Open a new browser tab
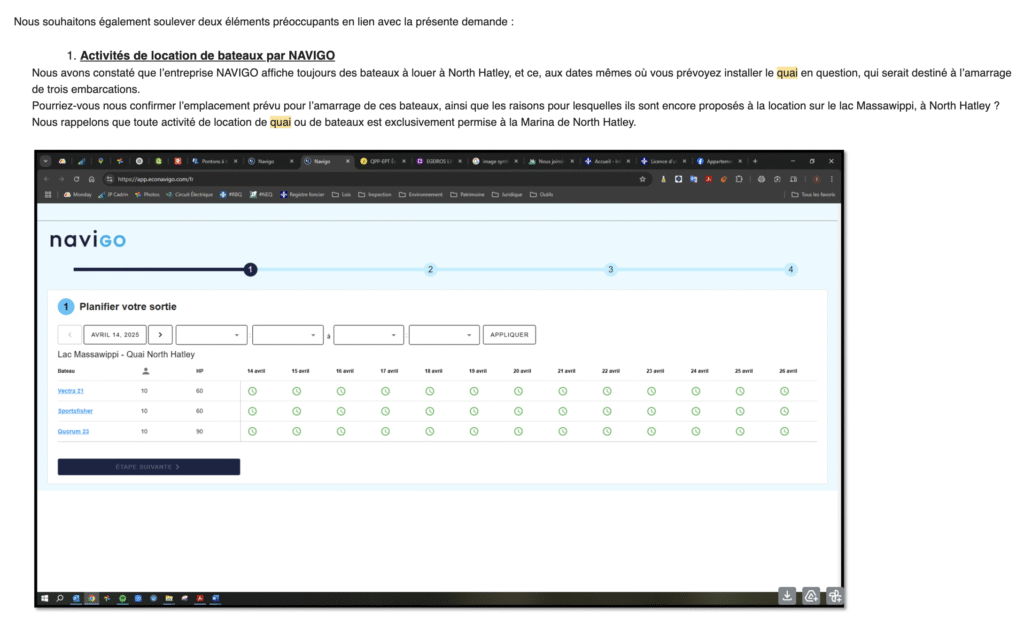Image resolution: width=1024 pixels, height=632 pixels. tap(755, 161)
